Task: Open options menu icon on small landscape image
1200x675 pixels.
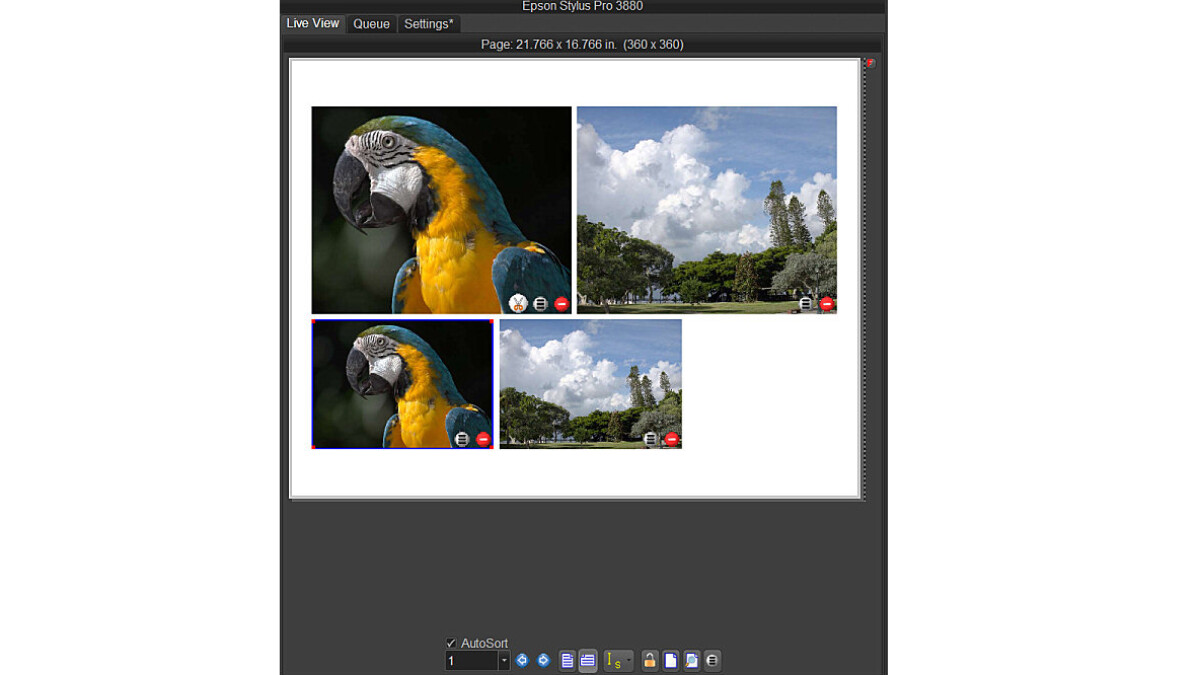Action: tap(651, 439)
